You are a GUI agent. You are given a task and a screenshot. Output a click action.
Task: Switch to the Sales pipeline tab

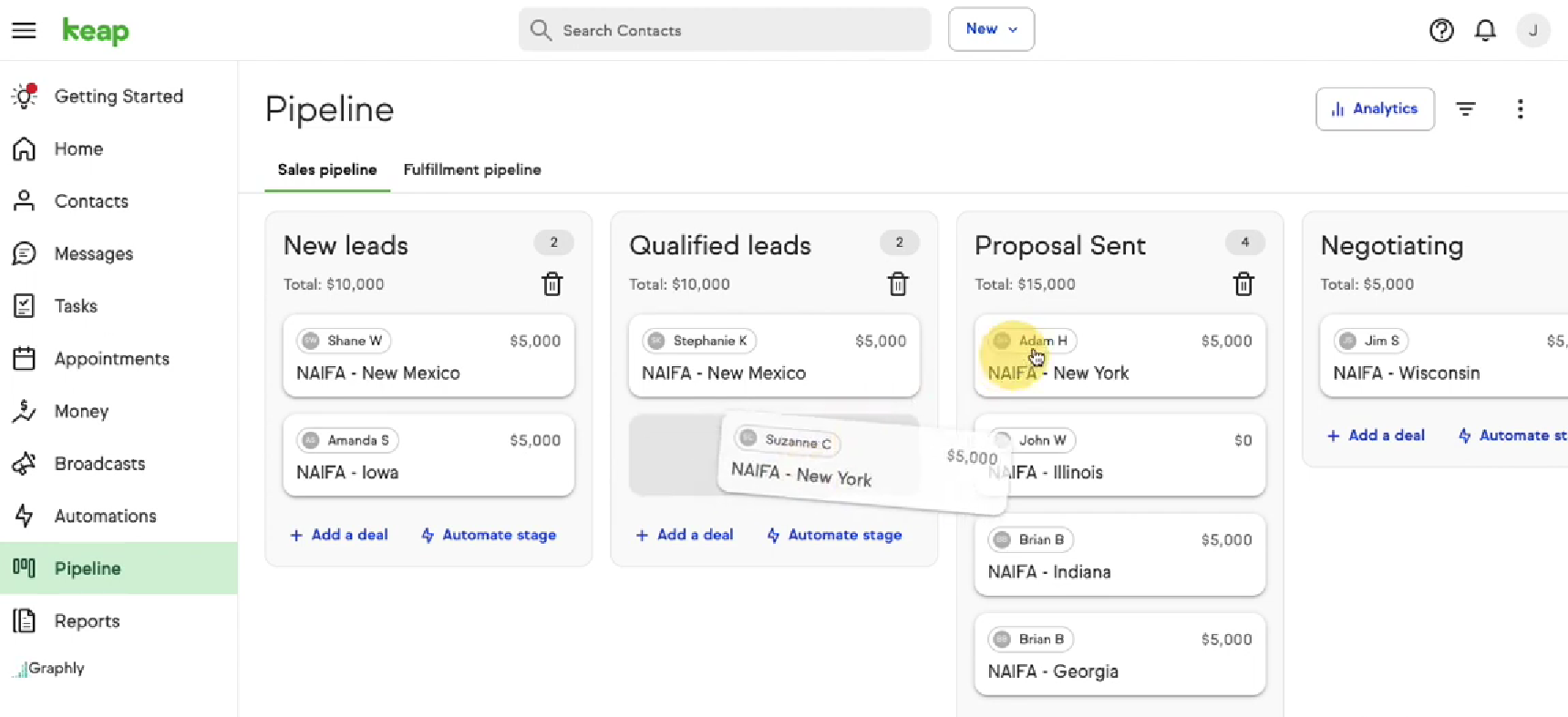(327, 170)
